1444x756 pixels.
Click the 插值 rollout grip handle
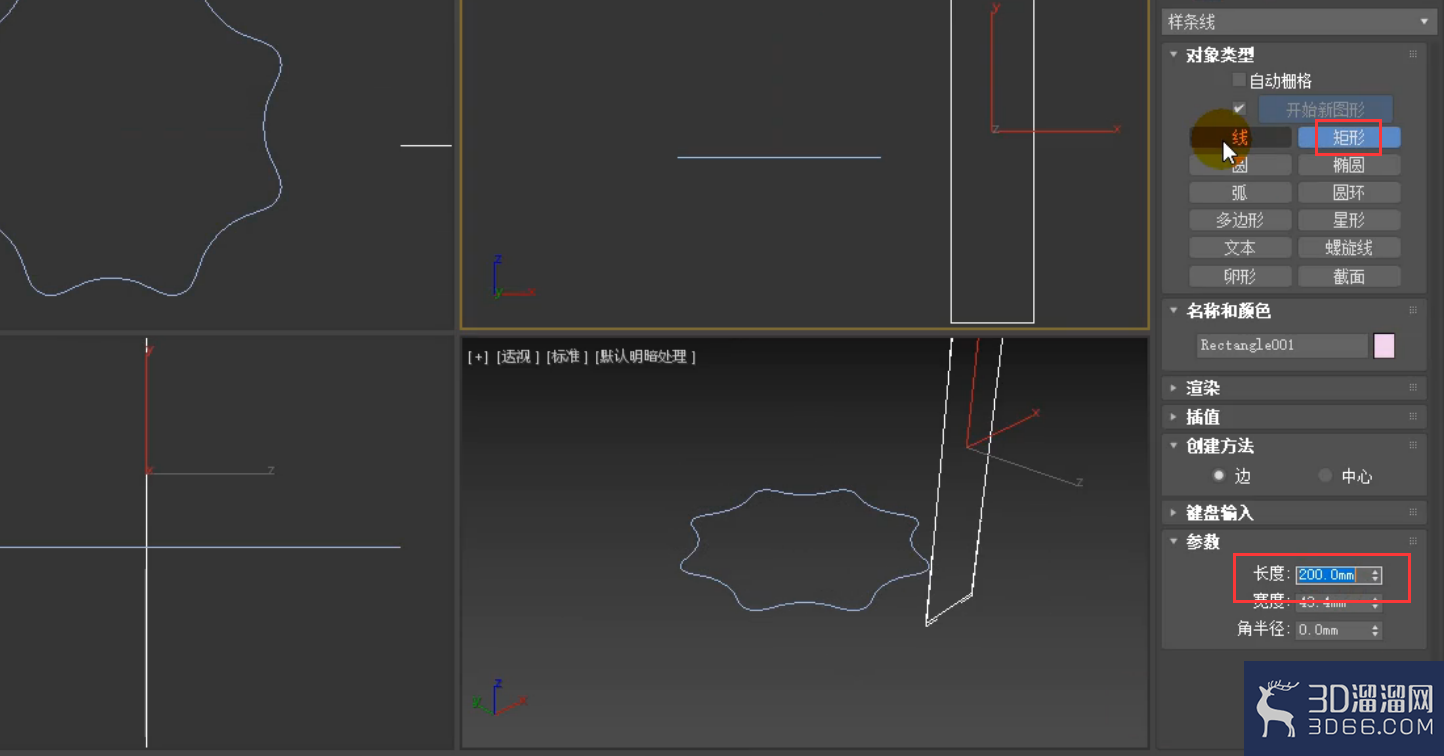[1413, 417]
